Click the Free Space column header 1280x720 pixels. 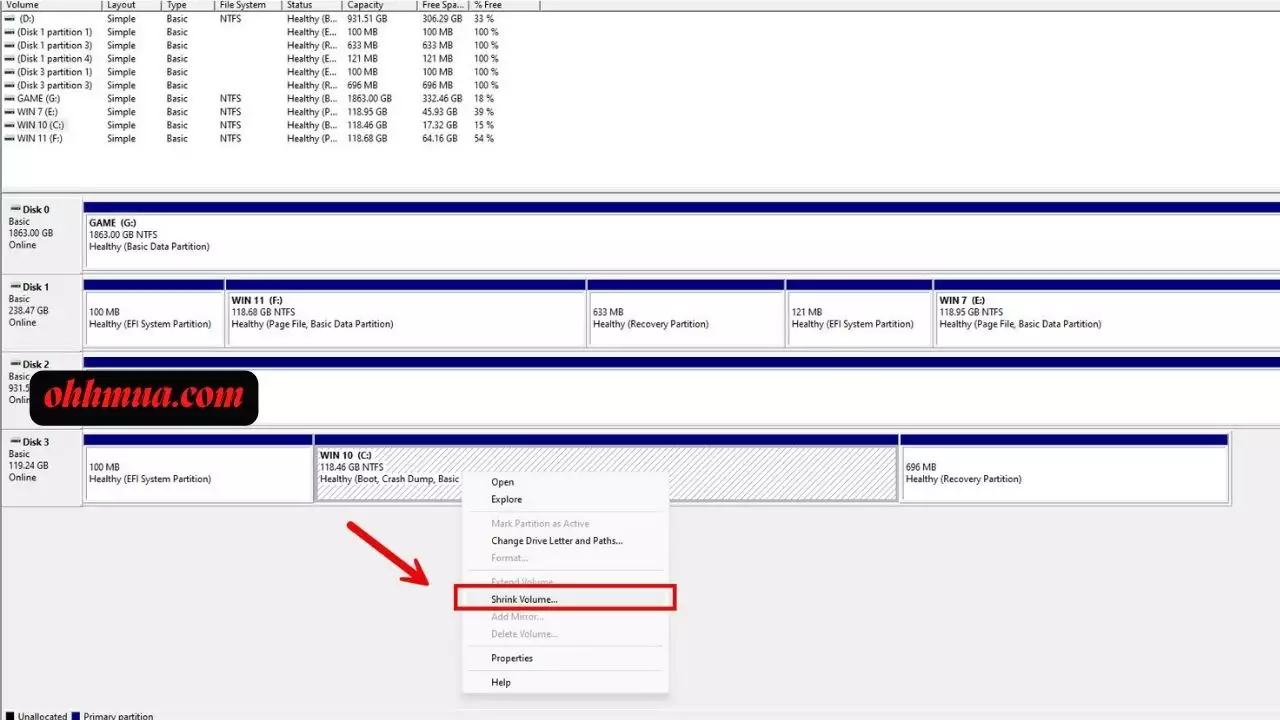click(443, 5)
